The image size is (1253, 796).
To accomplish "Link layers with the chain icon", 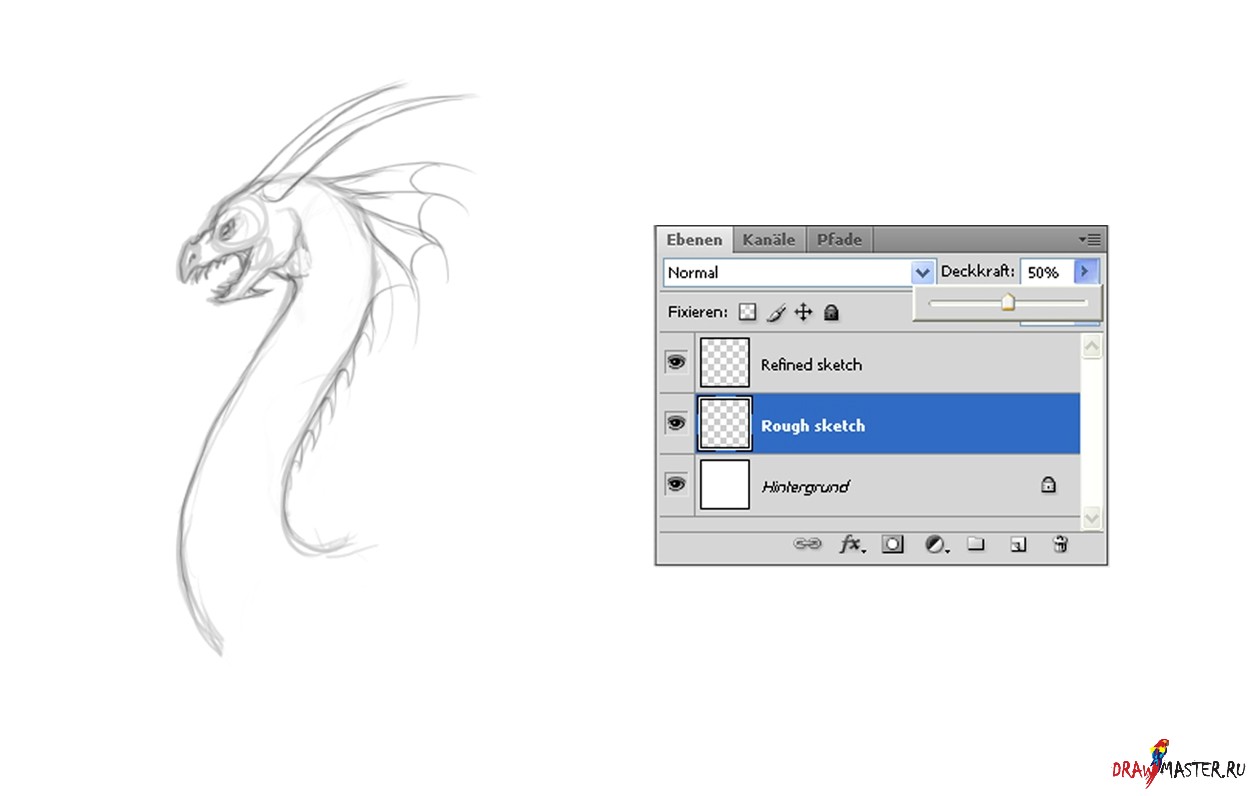I will click(x=807, y=544).
